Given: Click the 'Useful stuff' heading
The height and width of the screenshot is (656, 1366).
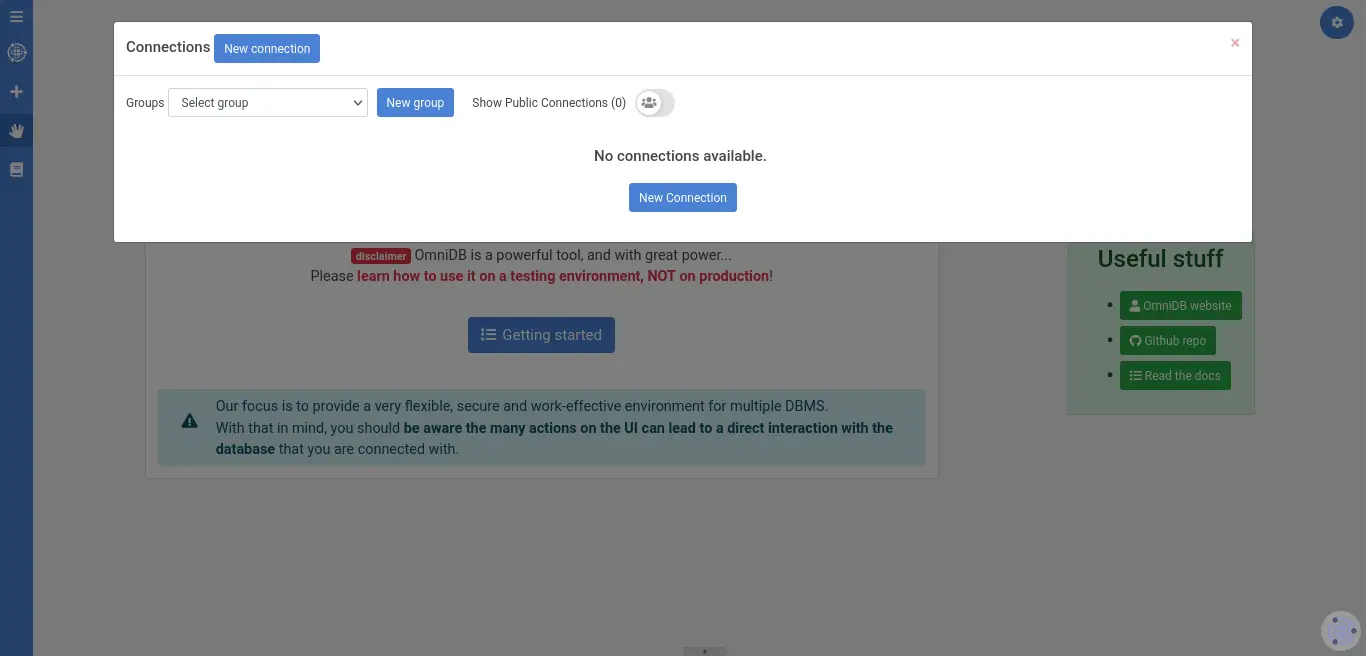Looking at the screenshot, I should point(1160,259).
